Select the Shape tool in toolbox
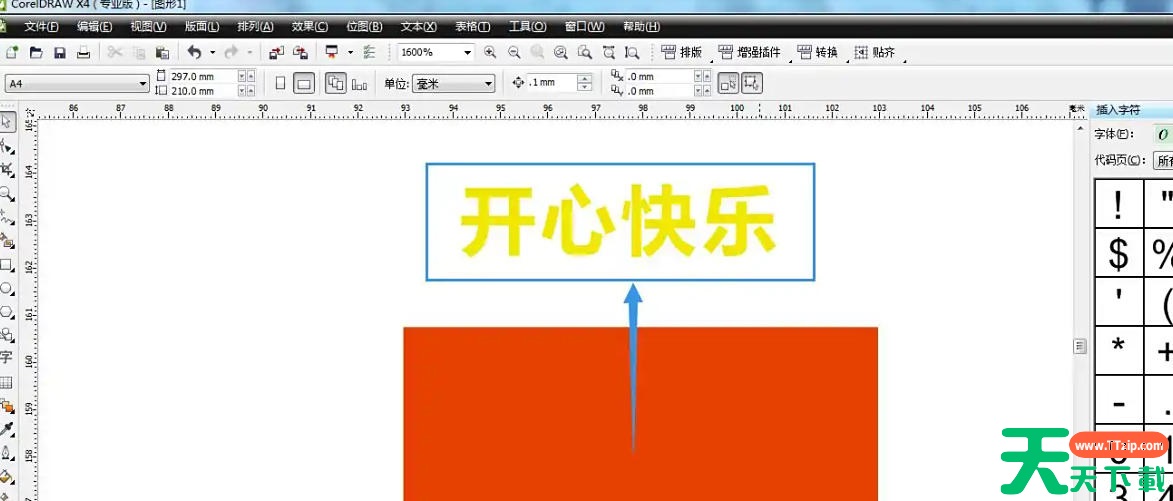The width and height of the screenshot is (1173, 501). click(x=7, y=146)
